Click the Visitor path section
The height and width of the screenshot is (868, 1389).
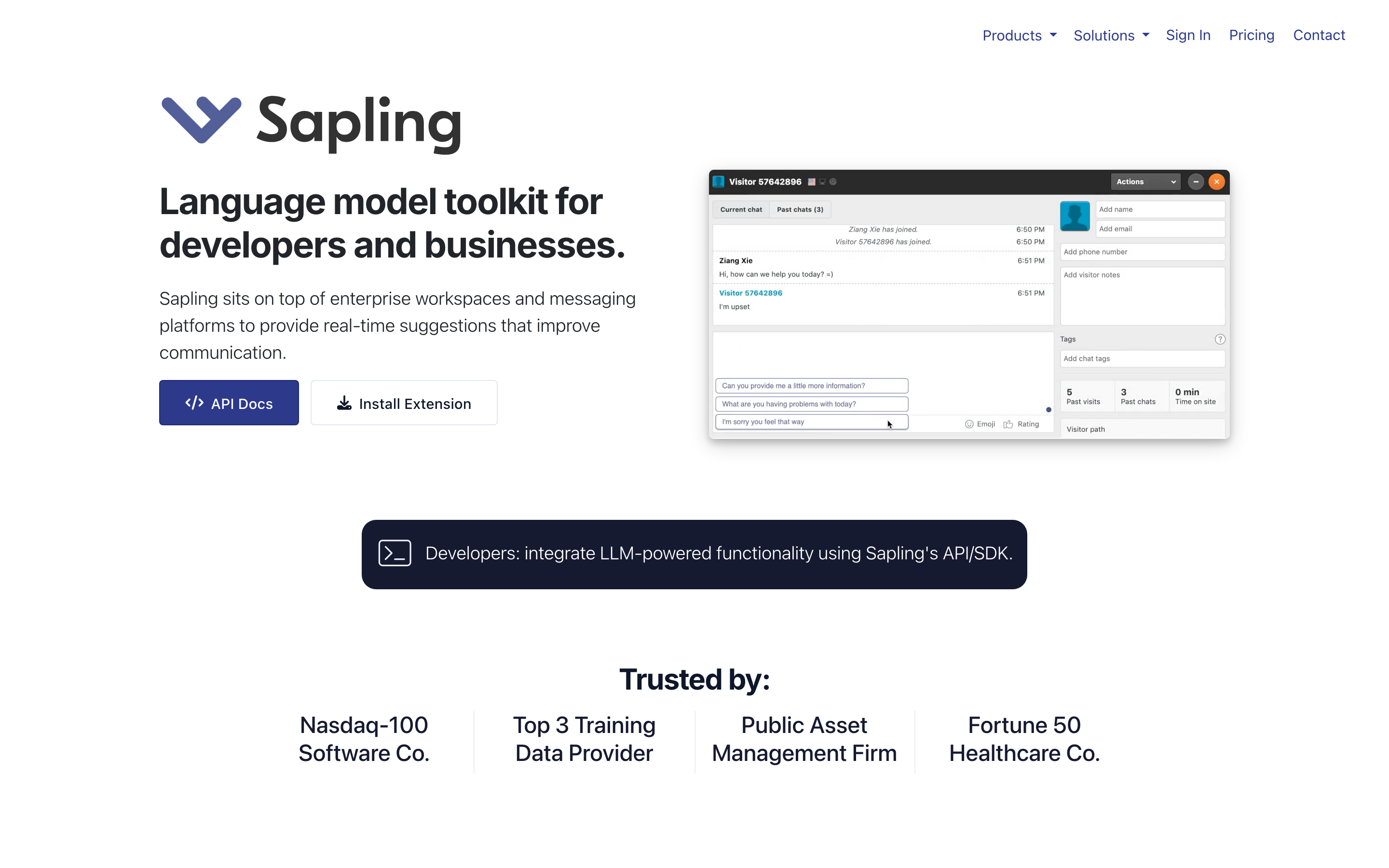click(x=1142, y=429)
